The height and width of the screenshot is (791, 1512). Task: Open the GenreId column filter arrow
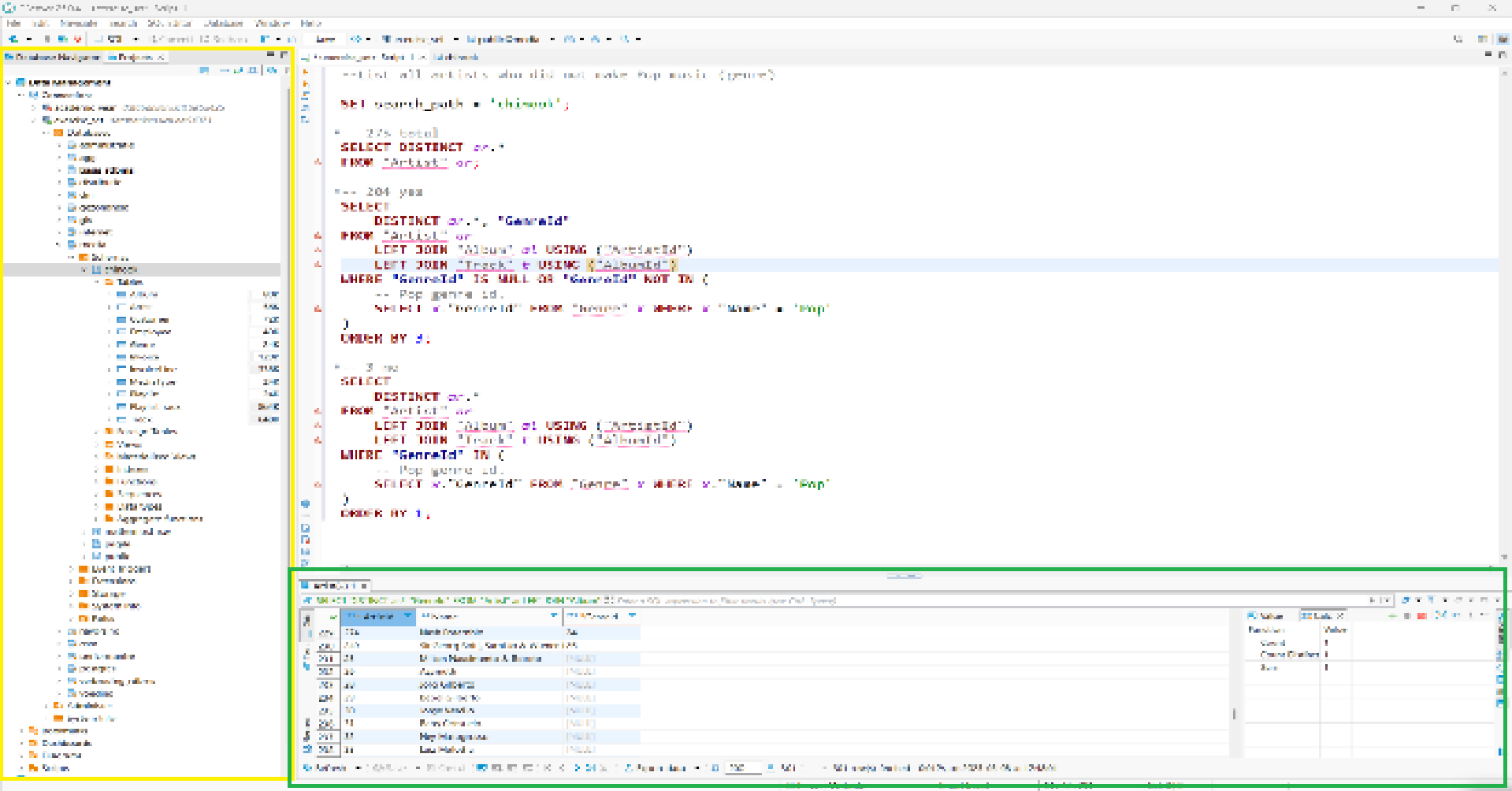[x=633, y=616]
